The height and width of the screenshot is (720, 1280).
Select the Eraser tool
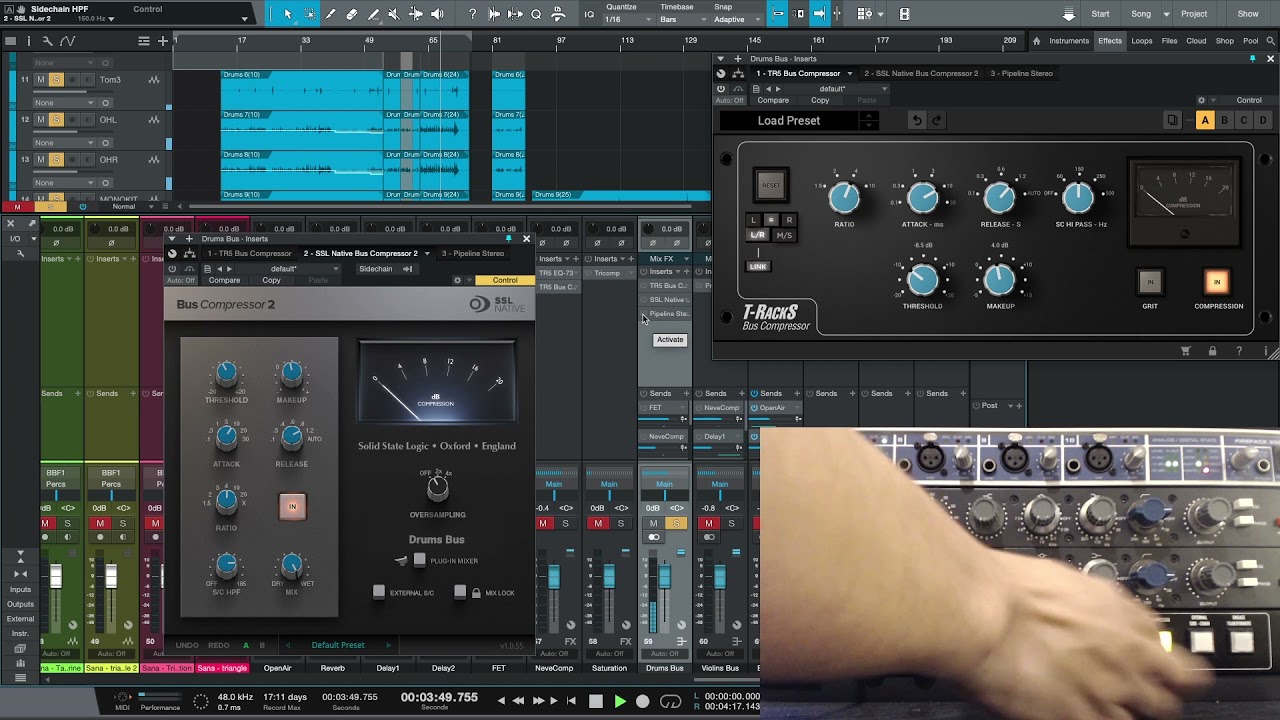pyautogui.click(x=352, y=14)
